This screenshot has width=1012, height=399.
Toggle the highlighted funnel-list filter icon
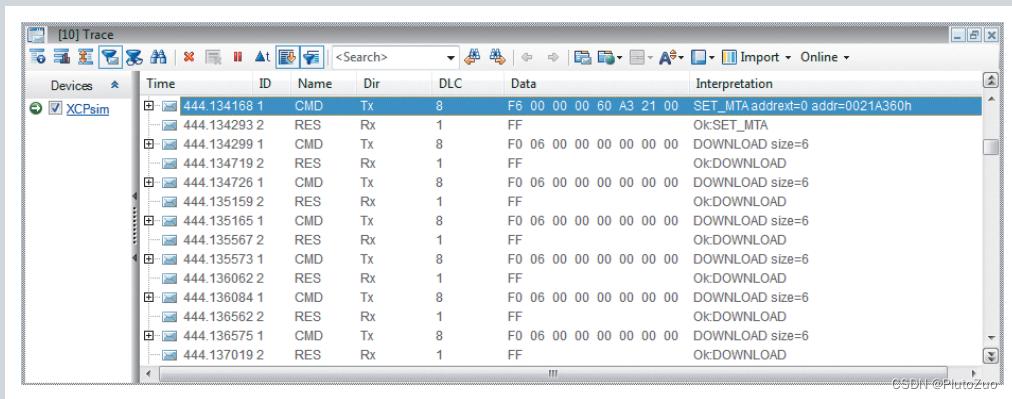(x=312, y=57)
